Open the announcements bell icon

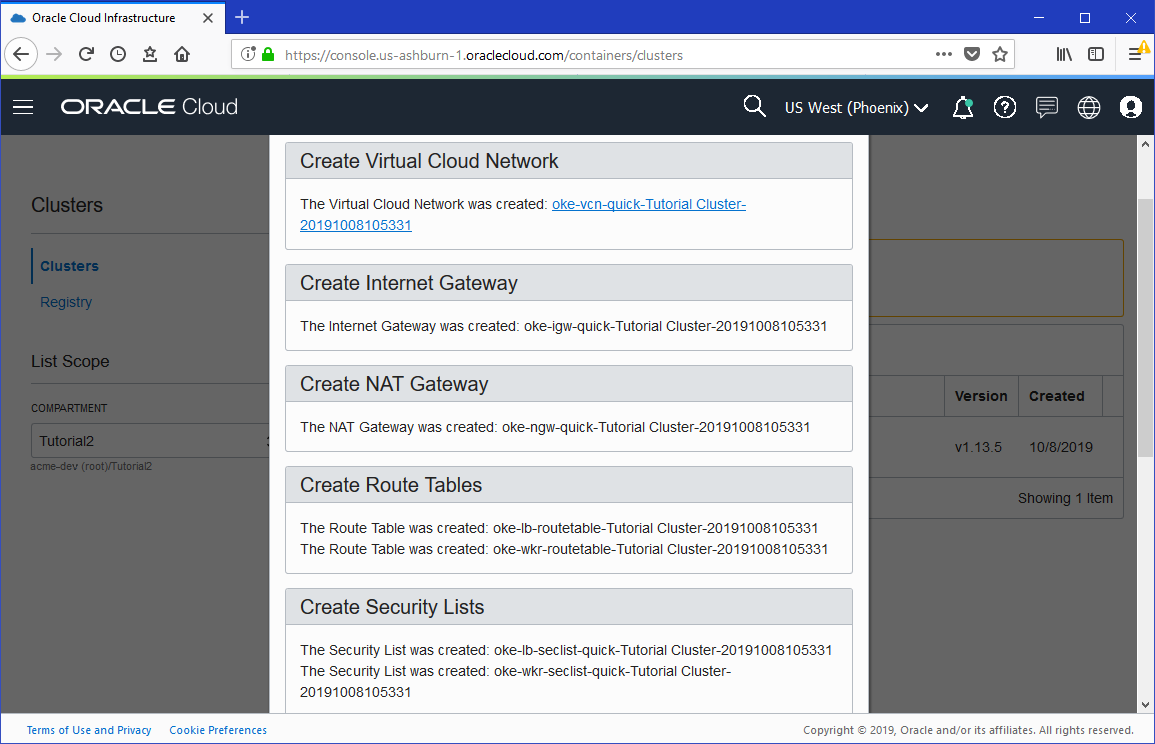coord(963,107)
